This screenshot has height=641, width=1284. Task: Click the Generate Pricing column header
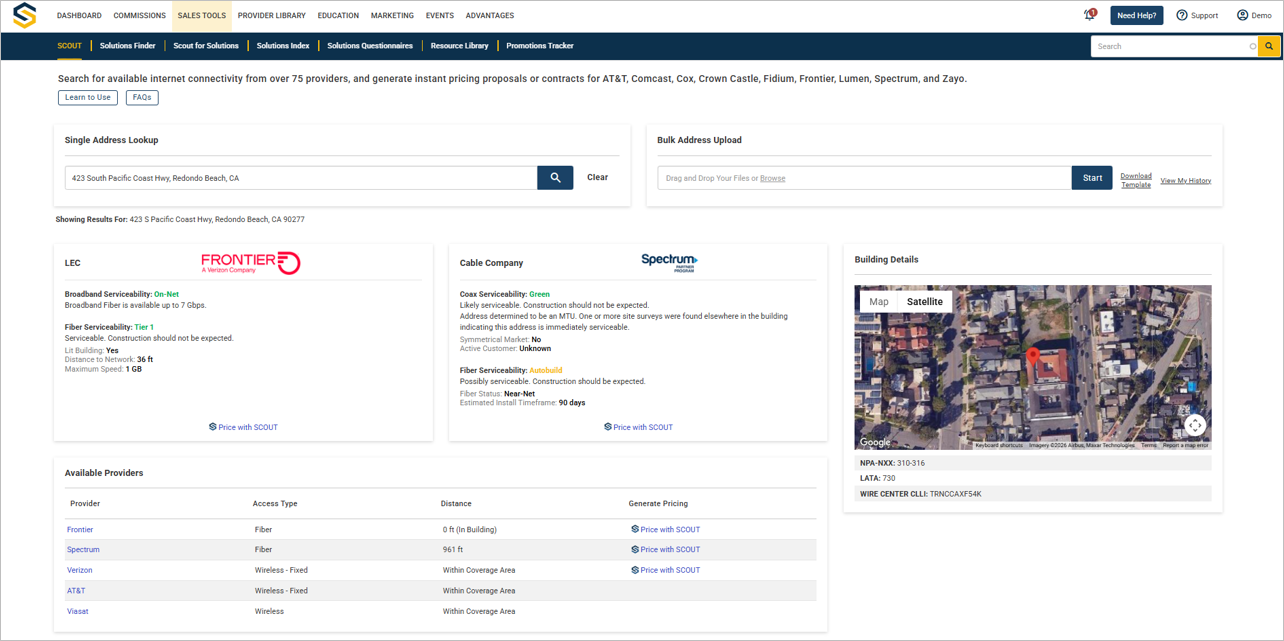658,503
